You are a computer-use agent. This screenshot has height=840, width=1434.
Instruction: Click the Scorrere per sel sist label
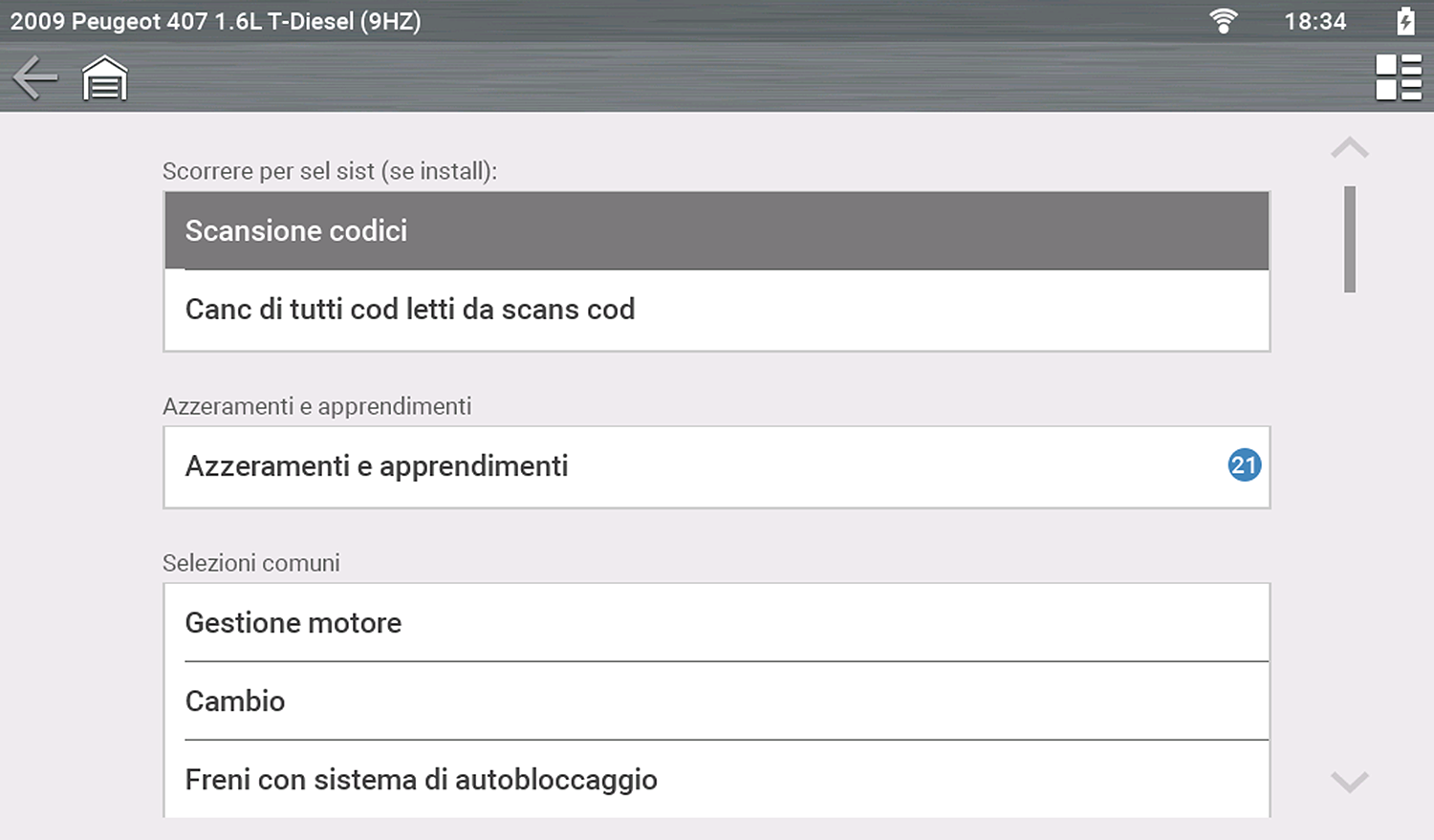coord(330,171)
